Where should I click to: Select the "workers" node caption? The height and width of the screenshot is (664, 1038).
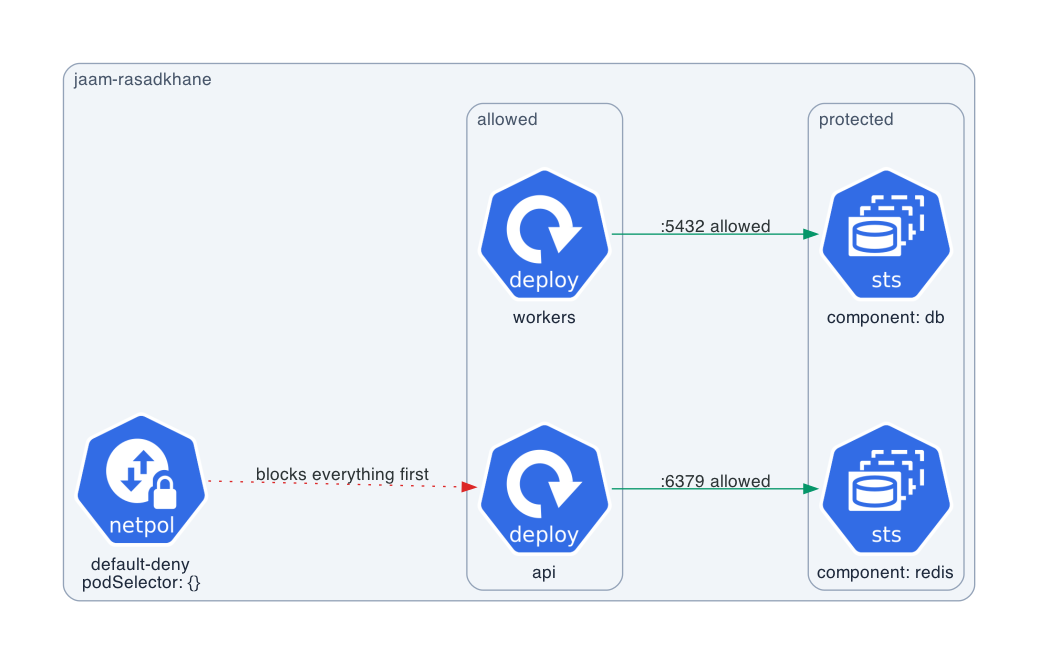tap(544, 317)
